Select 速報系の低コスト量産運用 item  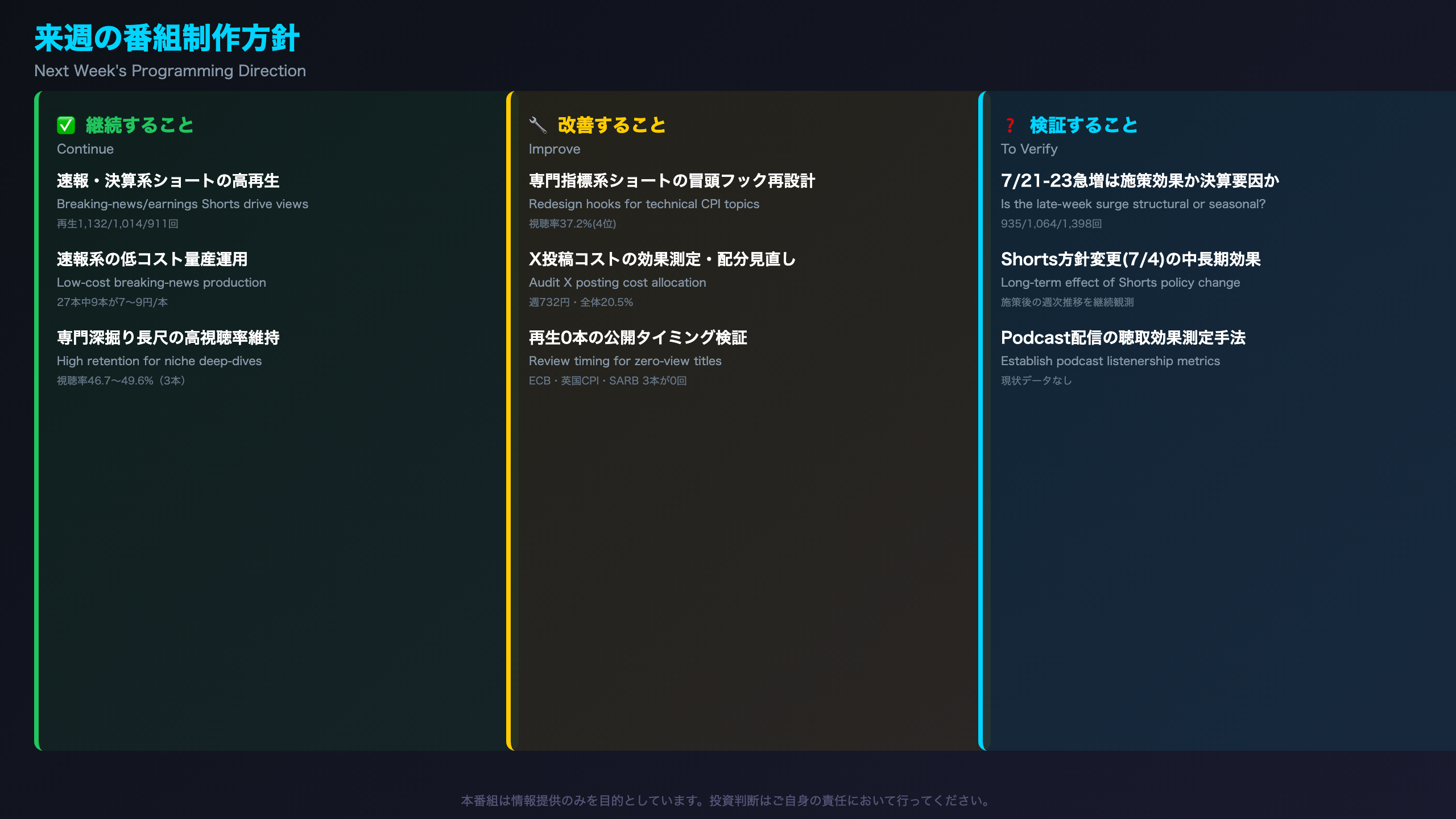[x=152, y=259]
